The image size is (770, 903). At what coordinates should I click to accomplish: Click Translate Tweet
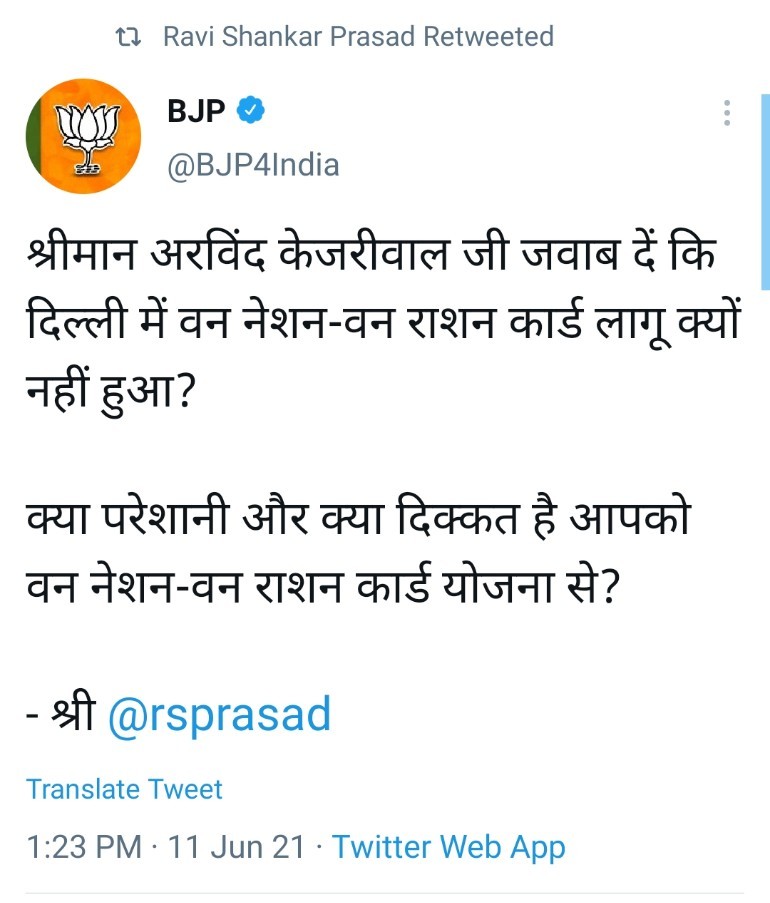pyautogui.click(x=124, y=788)
